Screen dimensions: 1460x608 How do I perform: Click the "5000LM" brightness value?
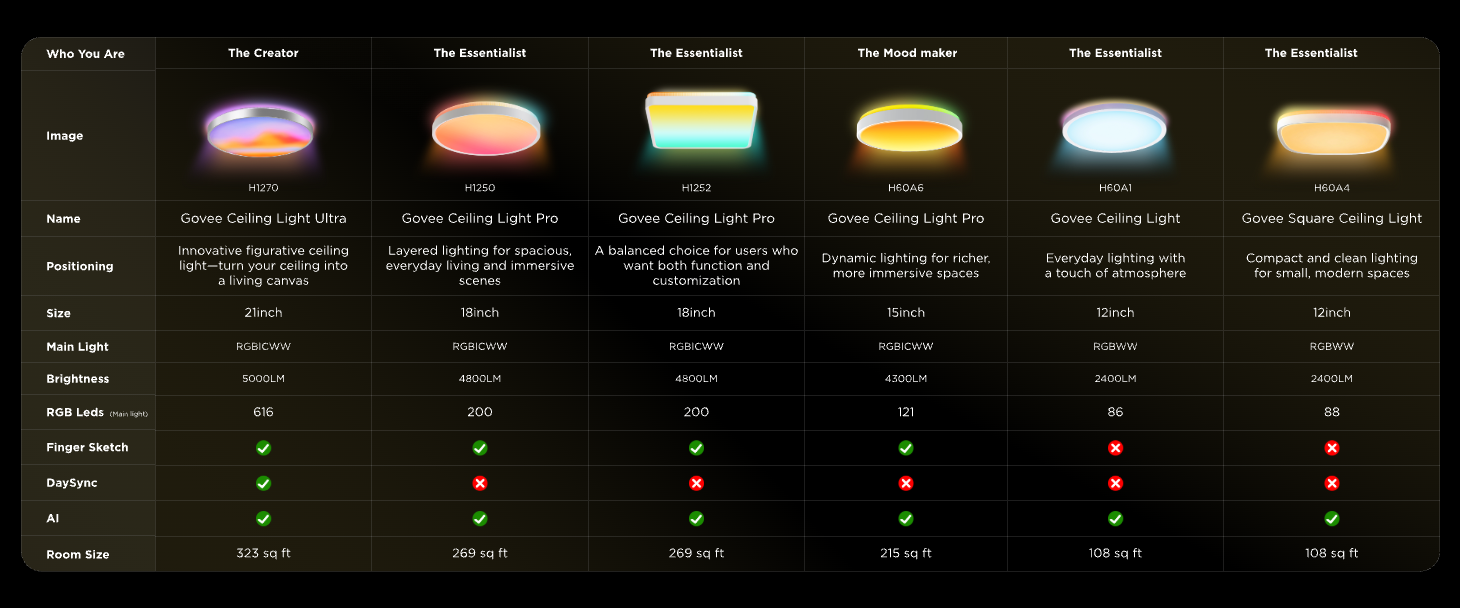click(263, 379)
